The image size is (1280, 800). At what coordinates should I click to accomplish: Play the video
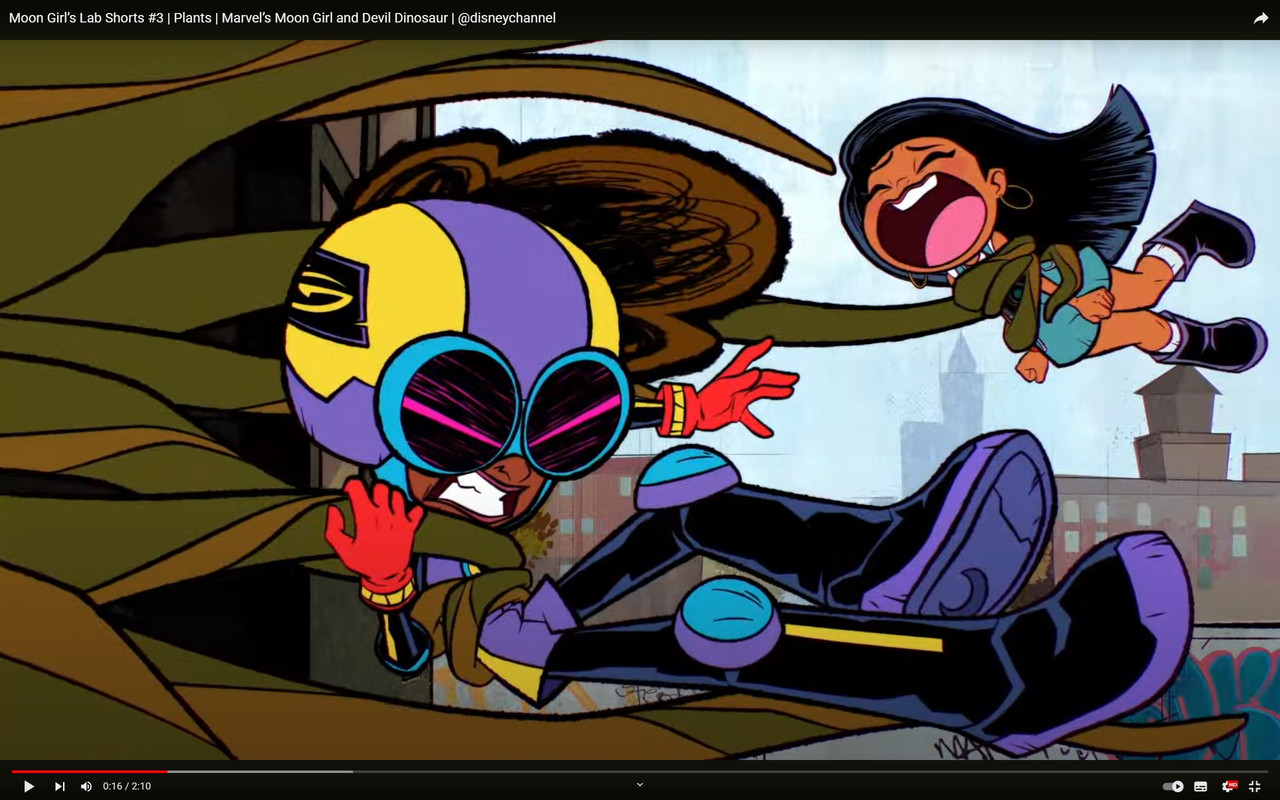(29, 786)
